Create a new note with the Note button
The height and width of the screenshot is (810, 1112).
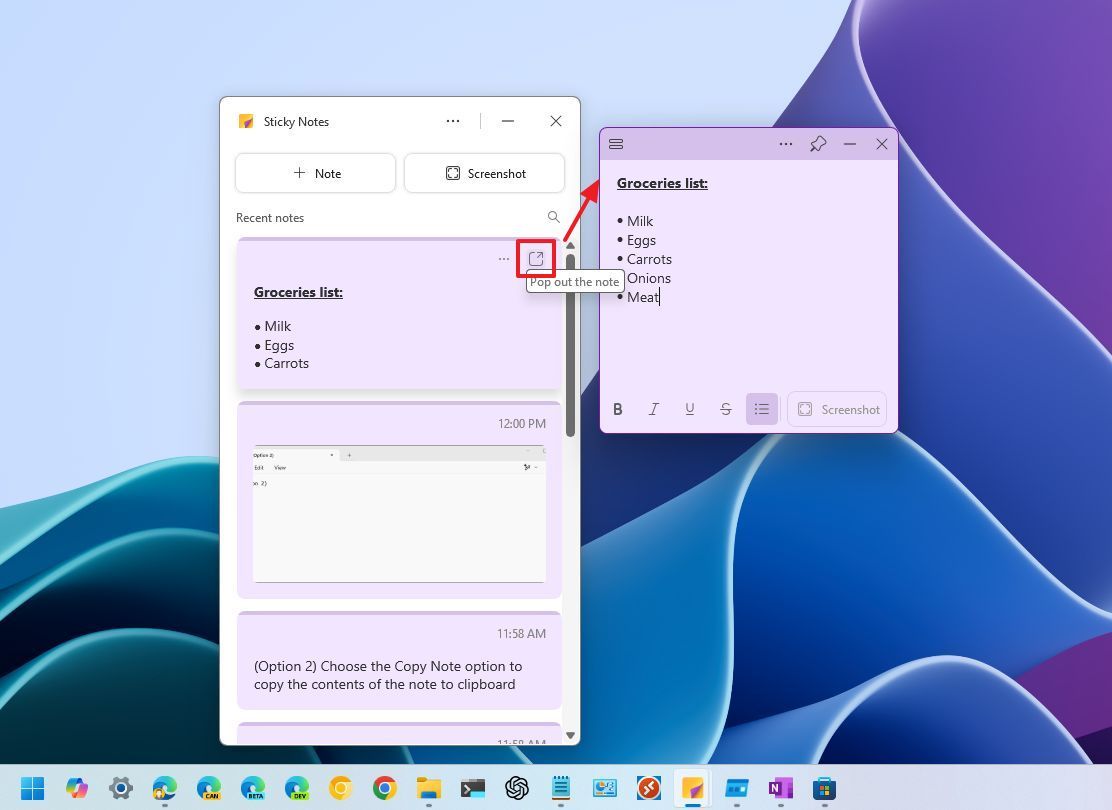315,173
